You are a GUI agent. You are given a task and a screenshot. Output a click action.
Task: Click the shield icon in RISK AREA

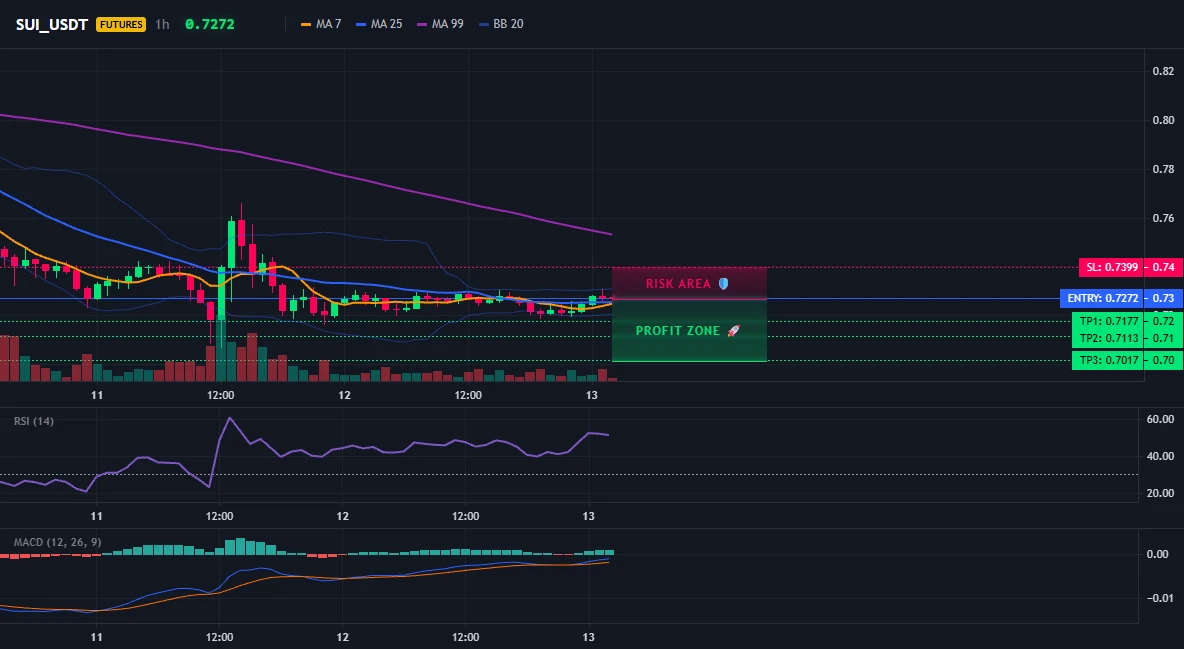click(x=723, y=283)
